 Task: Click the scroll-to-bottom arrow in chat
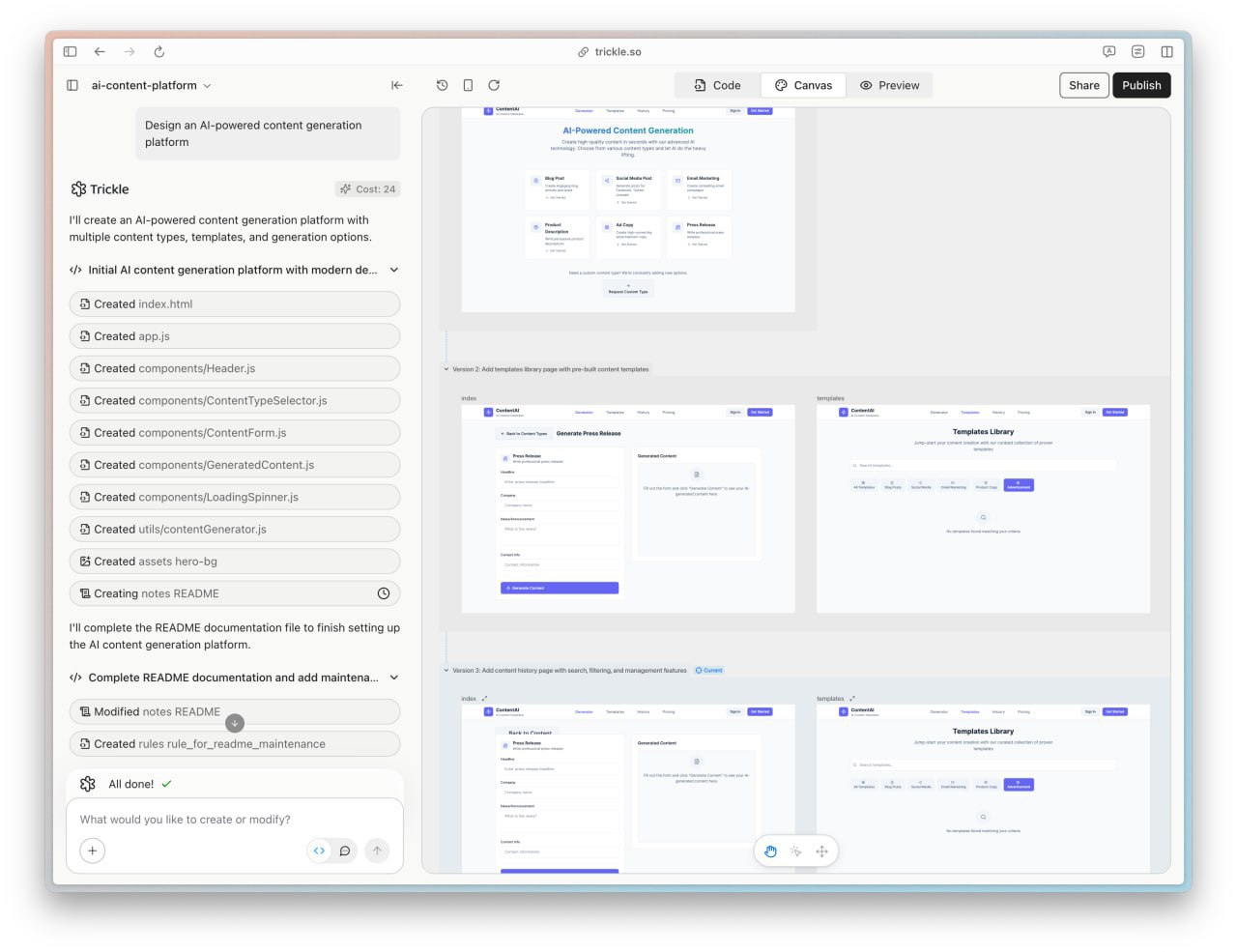tap(234, 723)
